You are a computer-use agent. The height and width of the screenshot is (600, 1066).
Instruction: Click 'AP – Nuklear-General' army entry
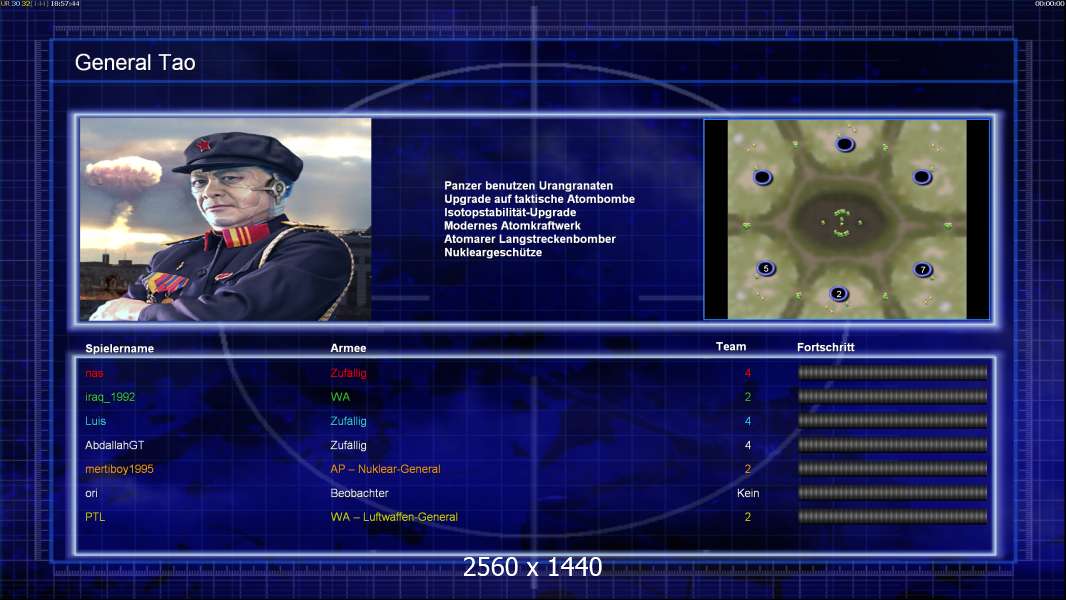(385, 469)
